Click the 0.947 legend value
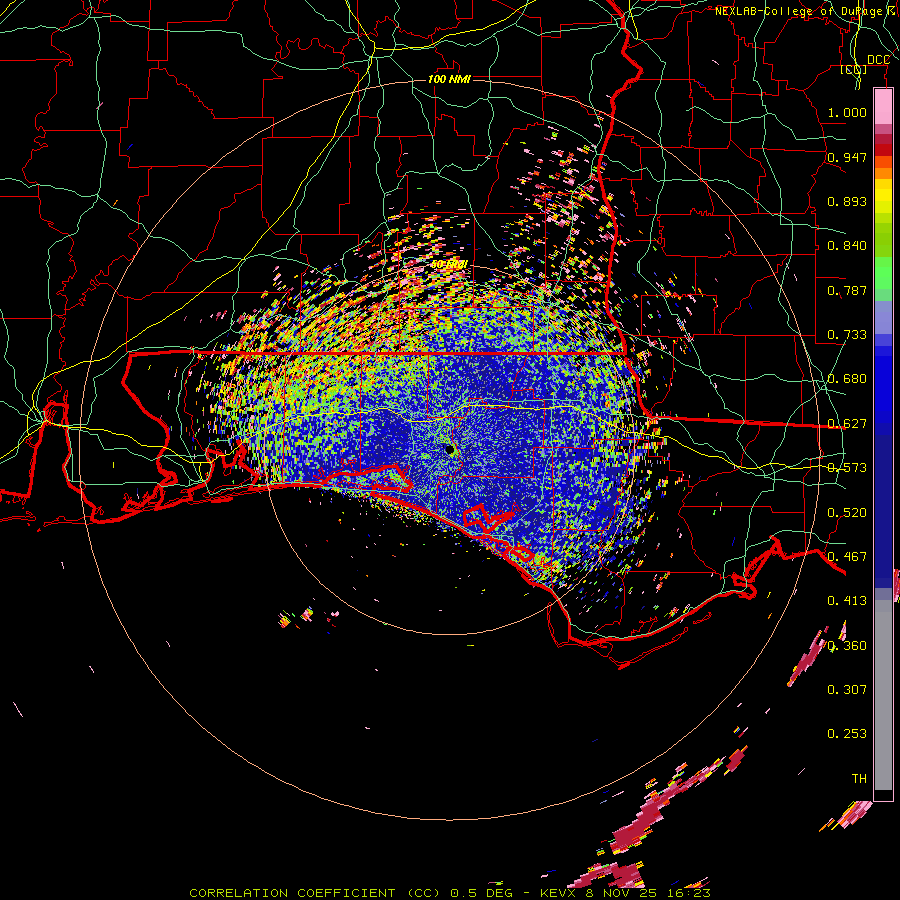The image size is (900, 900). click(847, 157)
